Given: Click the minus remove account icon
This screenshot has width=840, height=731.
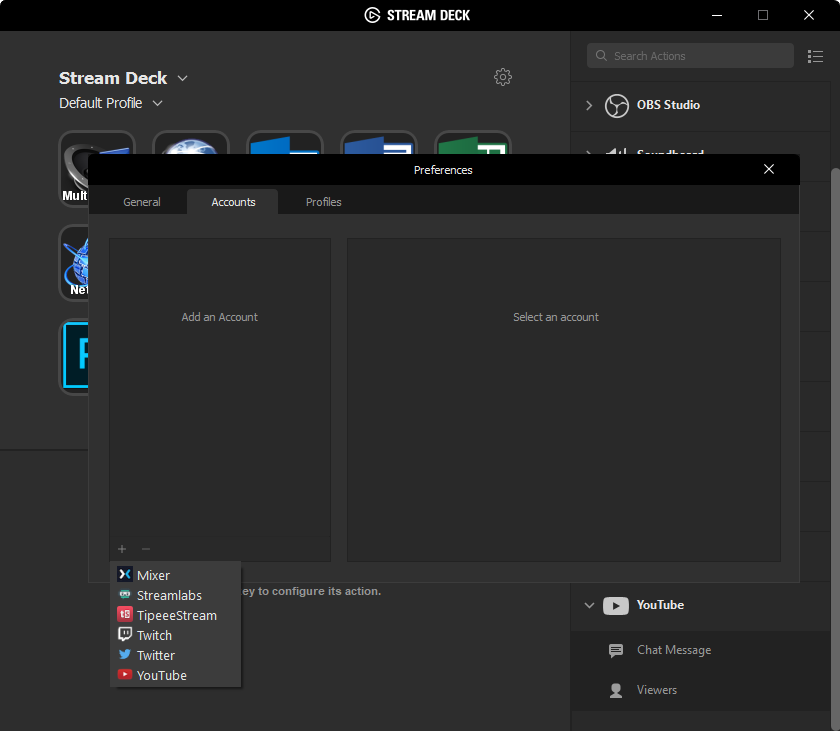Looking at the screenshot, I should pos(146,549).
